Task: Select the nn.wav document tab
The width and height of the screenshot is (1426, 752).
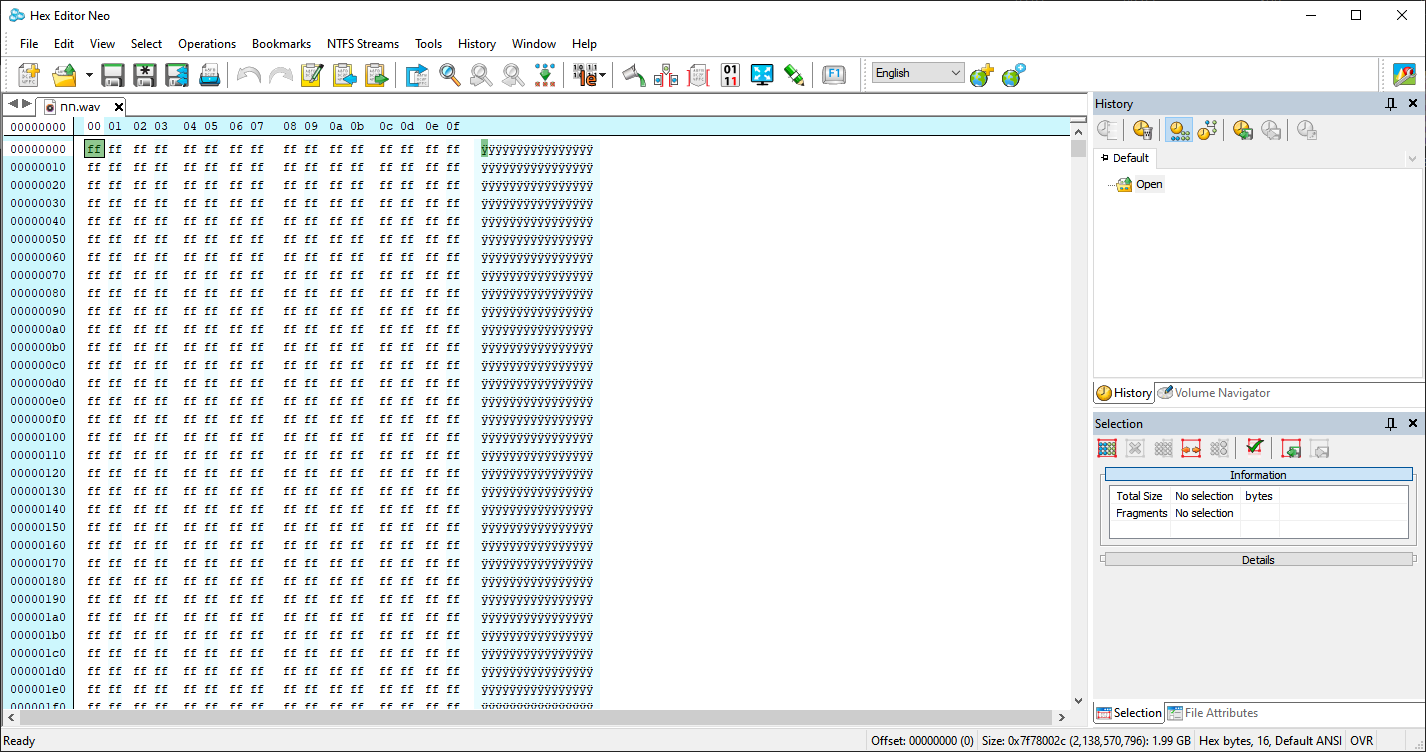Action: (x=79, y=106)
